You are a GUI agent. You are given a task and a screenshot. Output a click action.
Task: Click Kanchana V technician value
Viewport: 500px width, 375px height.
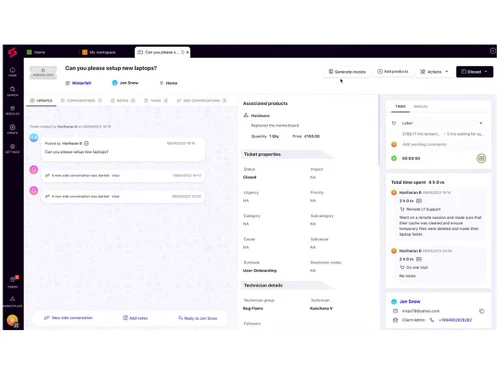[x=321, y=309]
